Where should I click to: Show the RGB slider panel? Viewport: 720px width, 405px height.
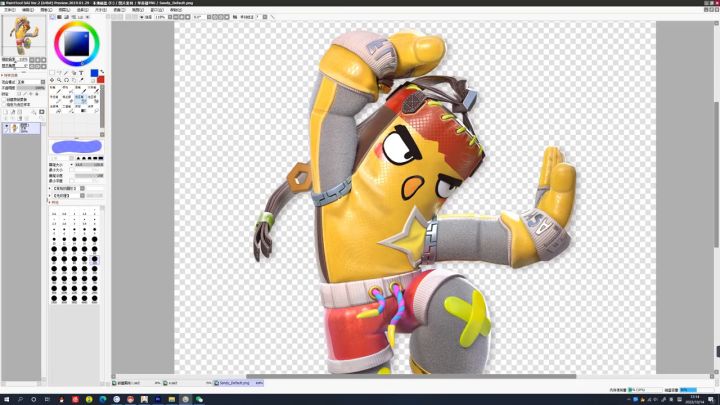[x=59, y=17]
